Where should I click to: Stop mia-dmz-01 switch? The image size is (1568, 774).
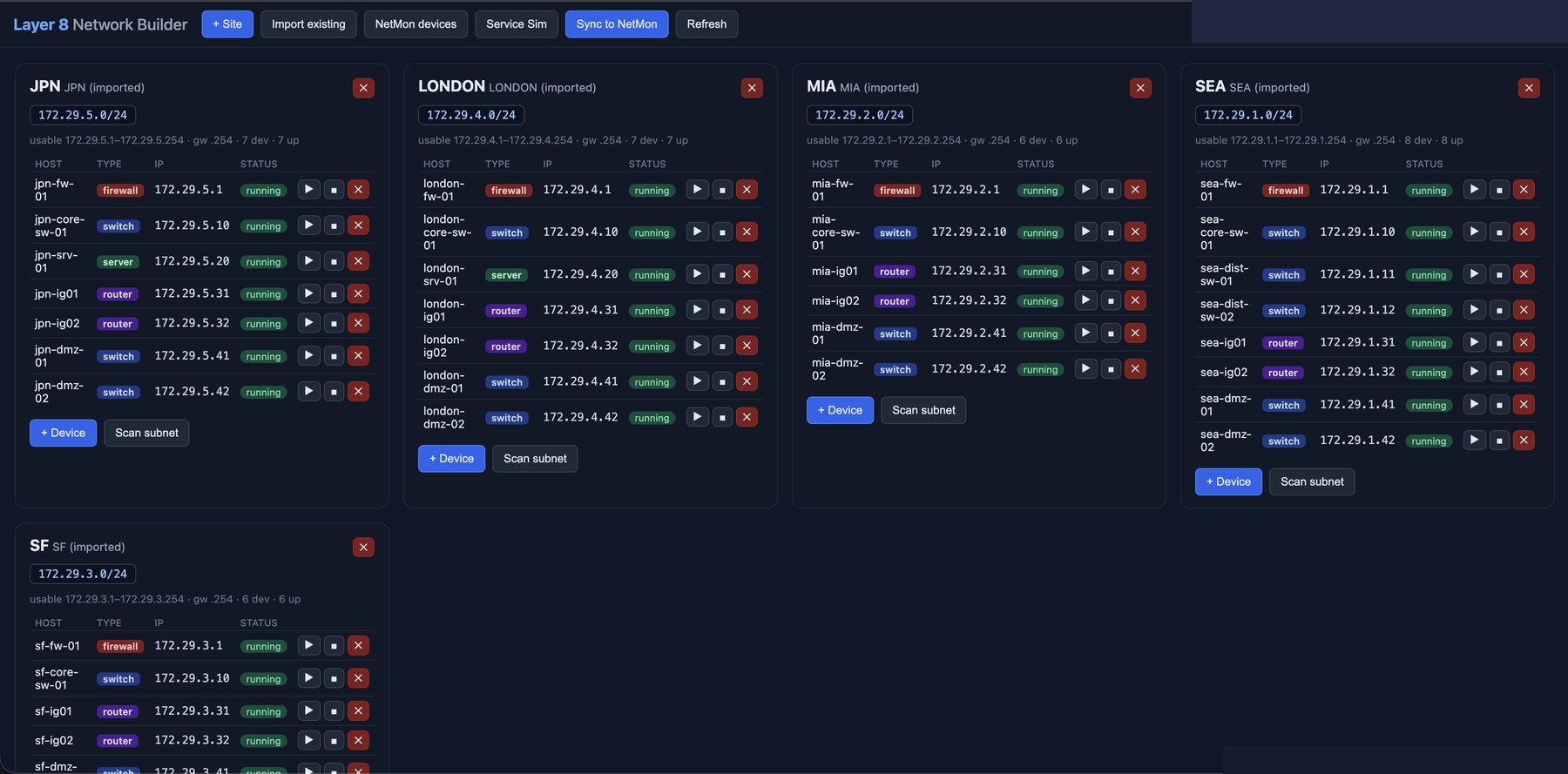click(1111, 333)
